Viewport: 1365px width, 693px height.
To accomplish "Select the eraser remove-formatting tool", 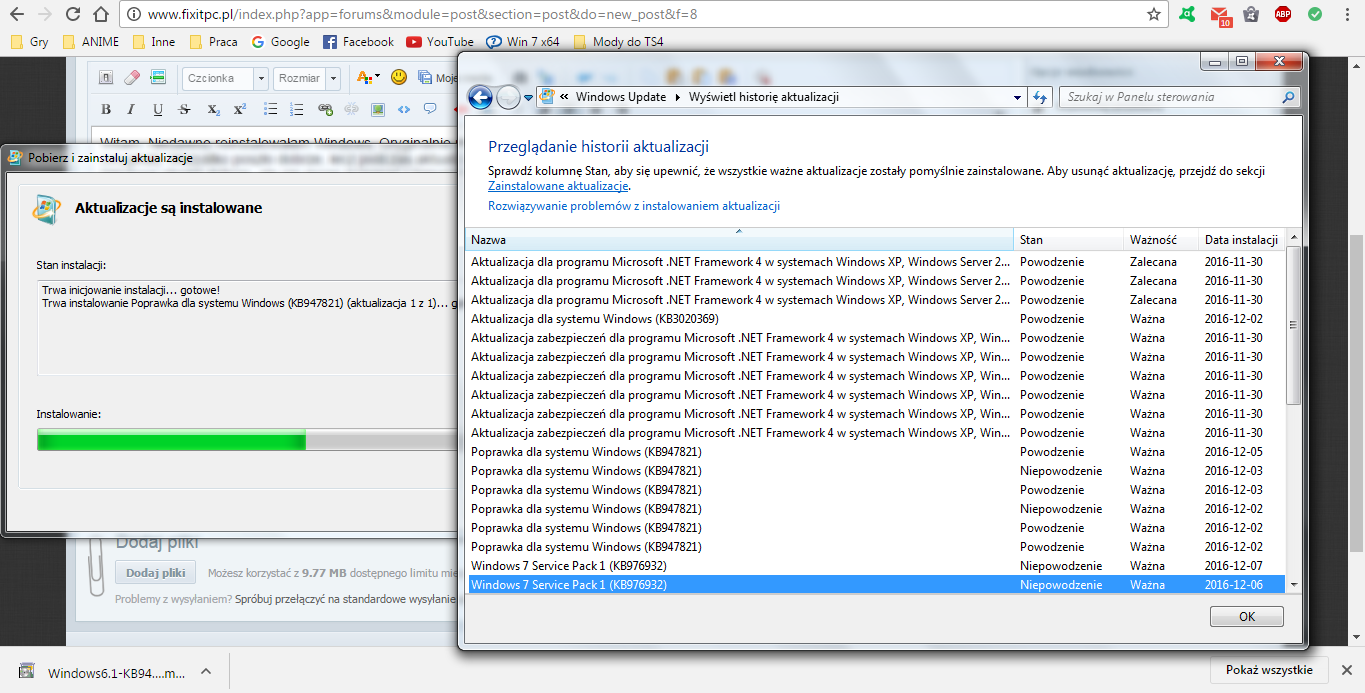I will pyautogui.click(x=132, y=78).
